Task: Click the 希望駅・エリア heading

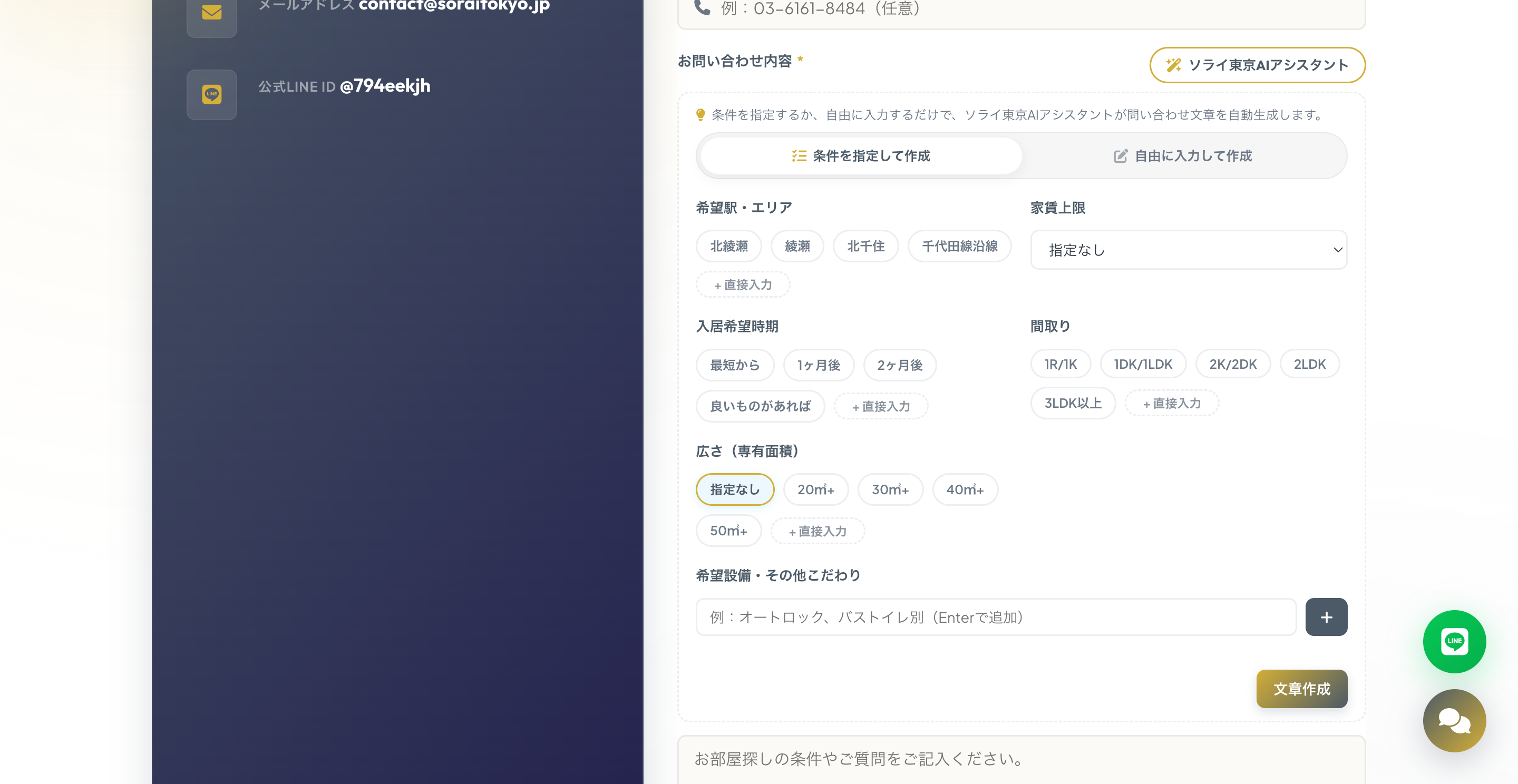Action: click(x=744, y=208)
